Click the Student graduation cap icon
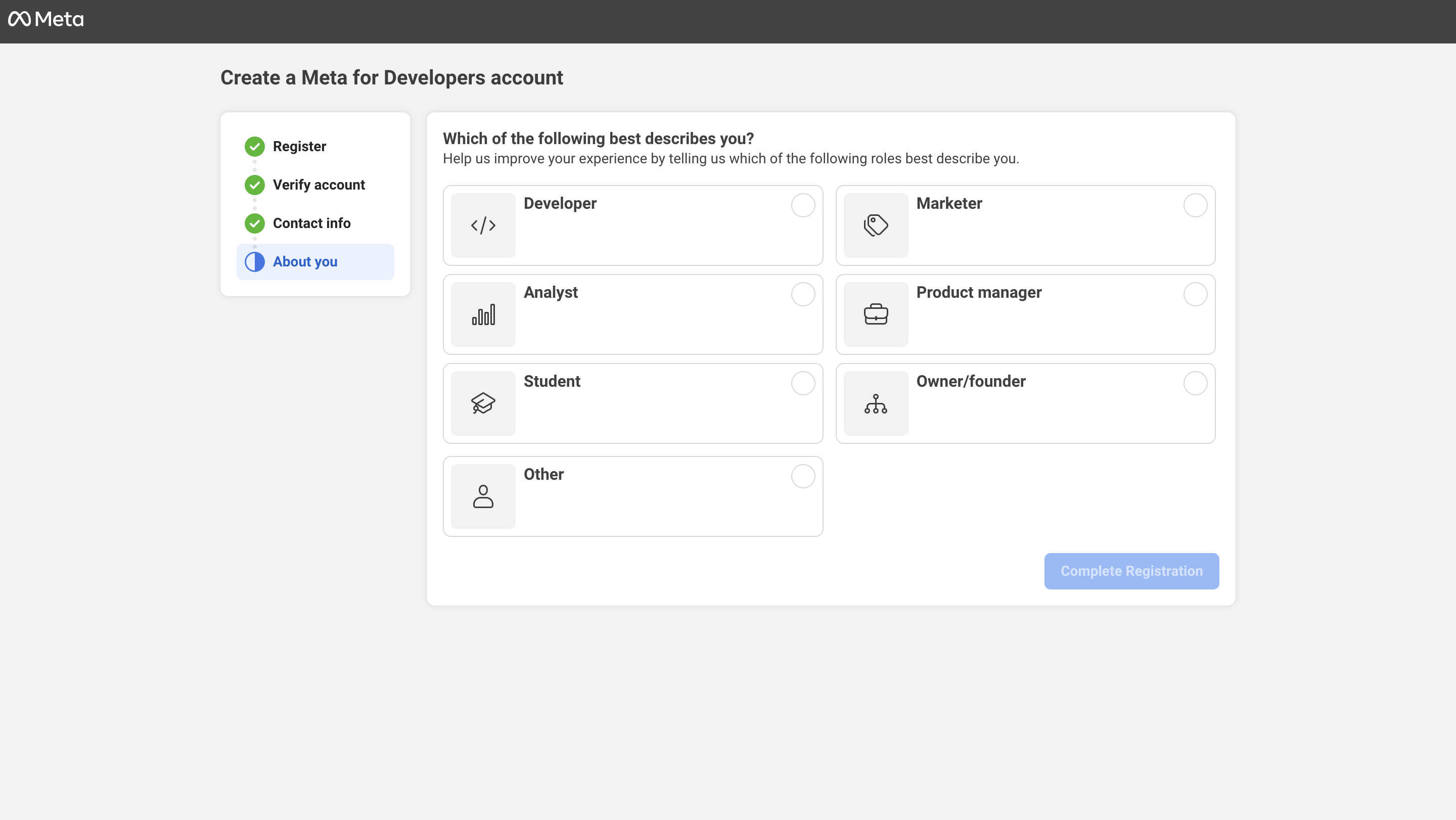Image resolution: width=1456 pixels, height=820 pixels. (x=483, y=403)
